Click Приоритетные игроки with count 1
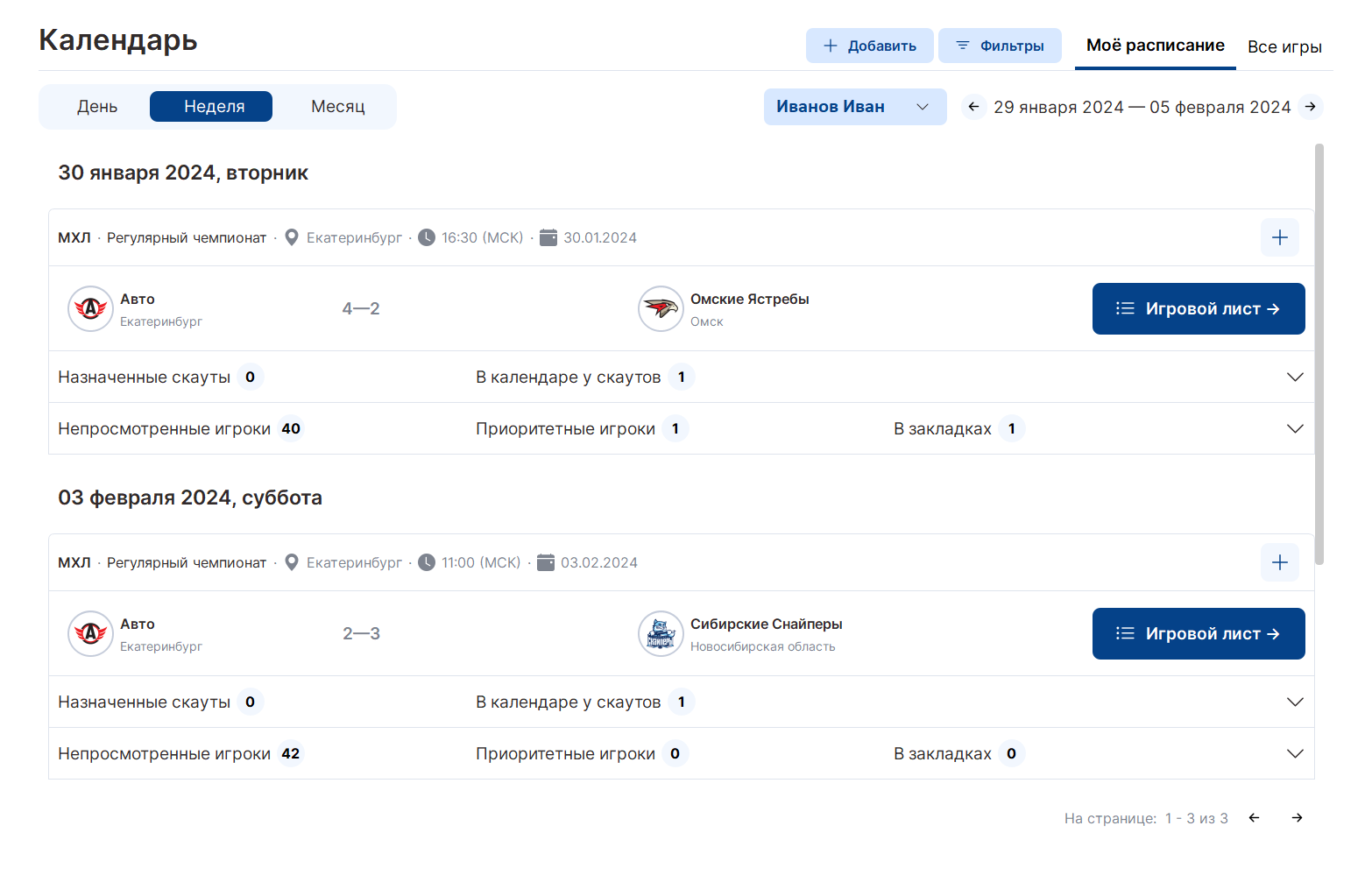 (581, 428)
